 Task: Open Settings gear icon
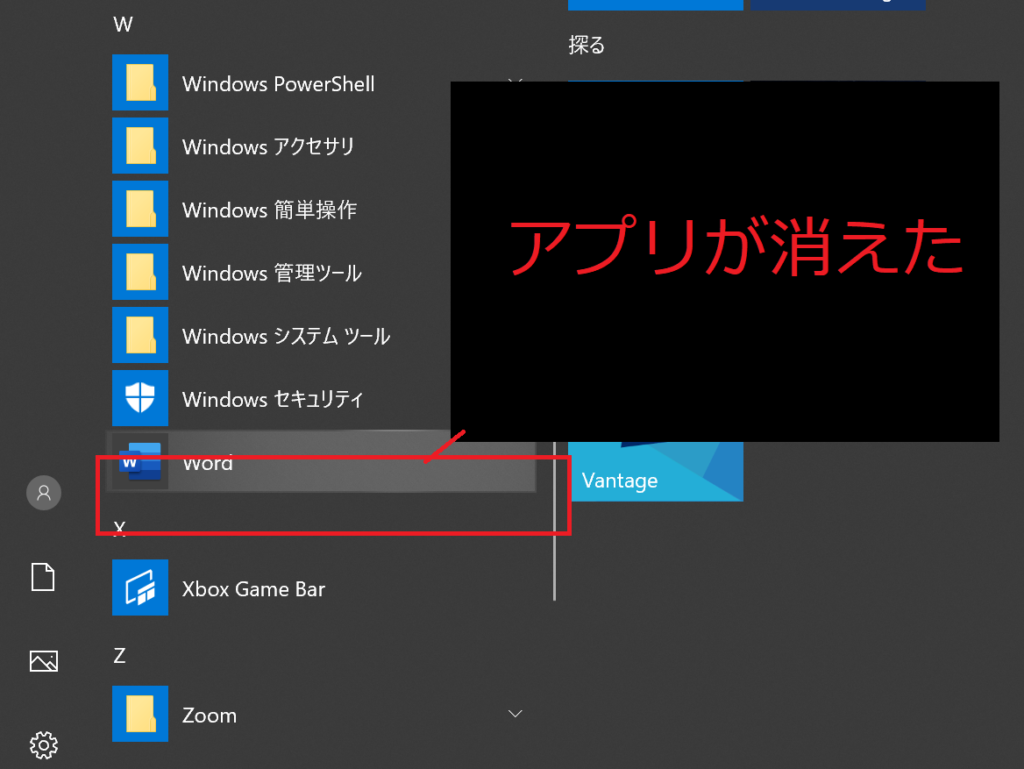click(44, 745)
